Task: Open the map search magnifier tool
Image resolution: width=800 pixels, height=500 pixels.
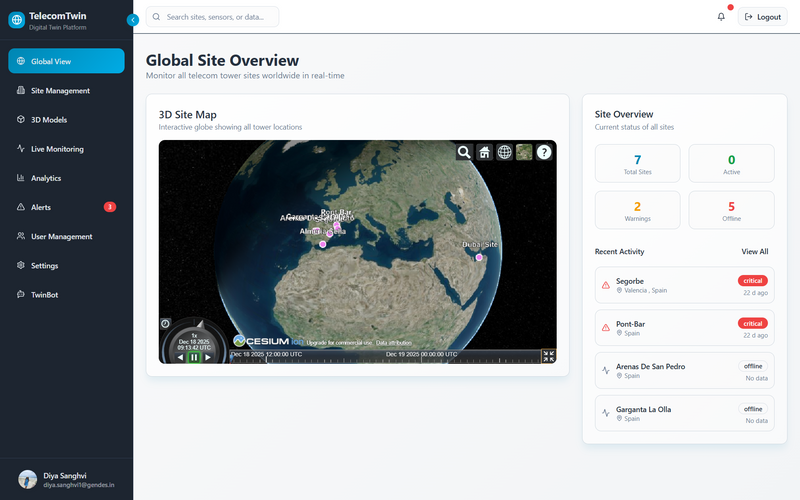Action: tap(464, 152)
